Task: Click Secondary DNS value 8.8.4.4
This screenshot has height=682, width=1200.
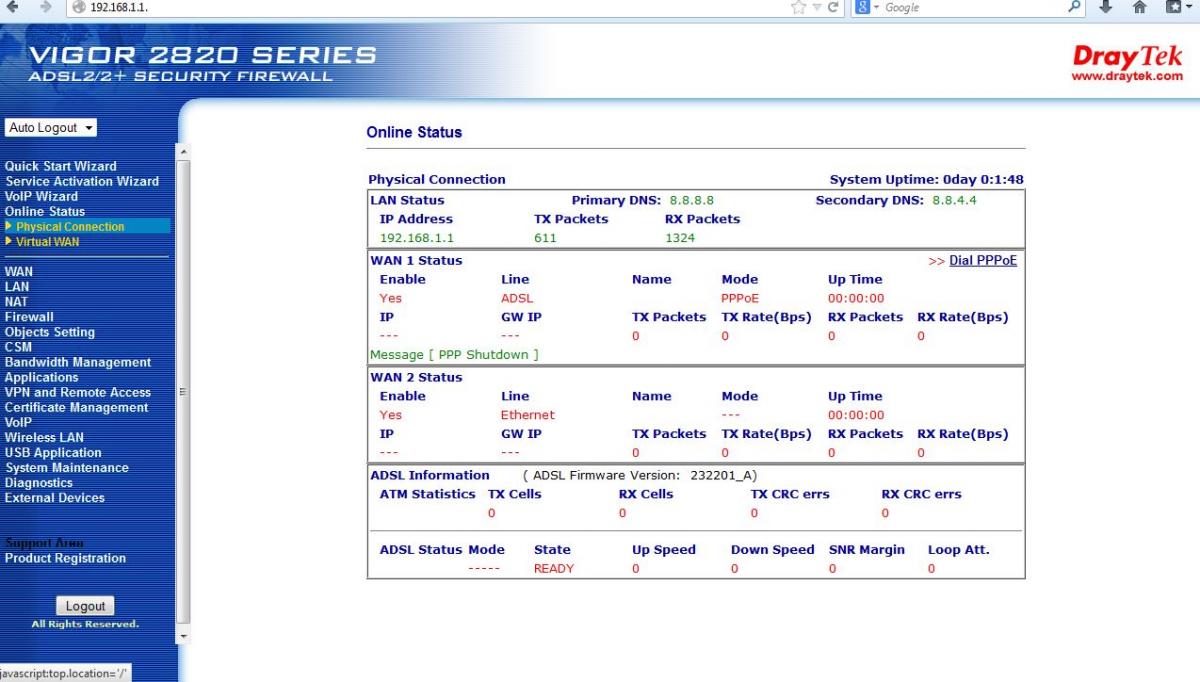Action: [954, 200]
